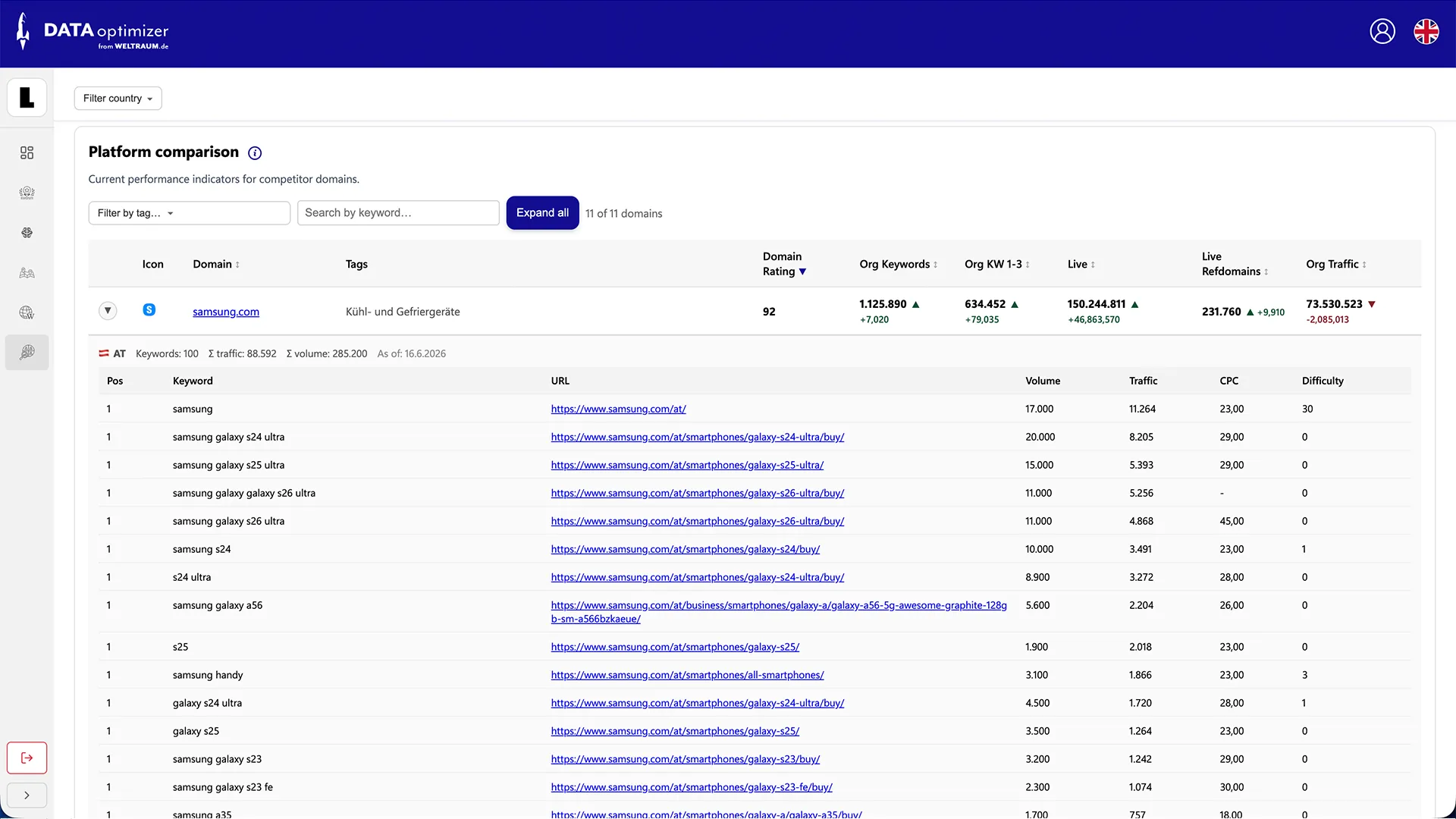The image size is (1456, 819).
Task: Click the 'samsung galaxy s23 fe' keyword cell
Action: tap(223, 787)
